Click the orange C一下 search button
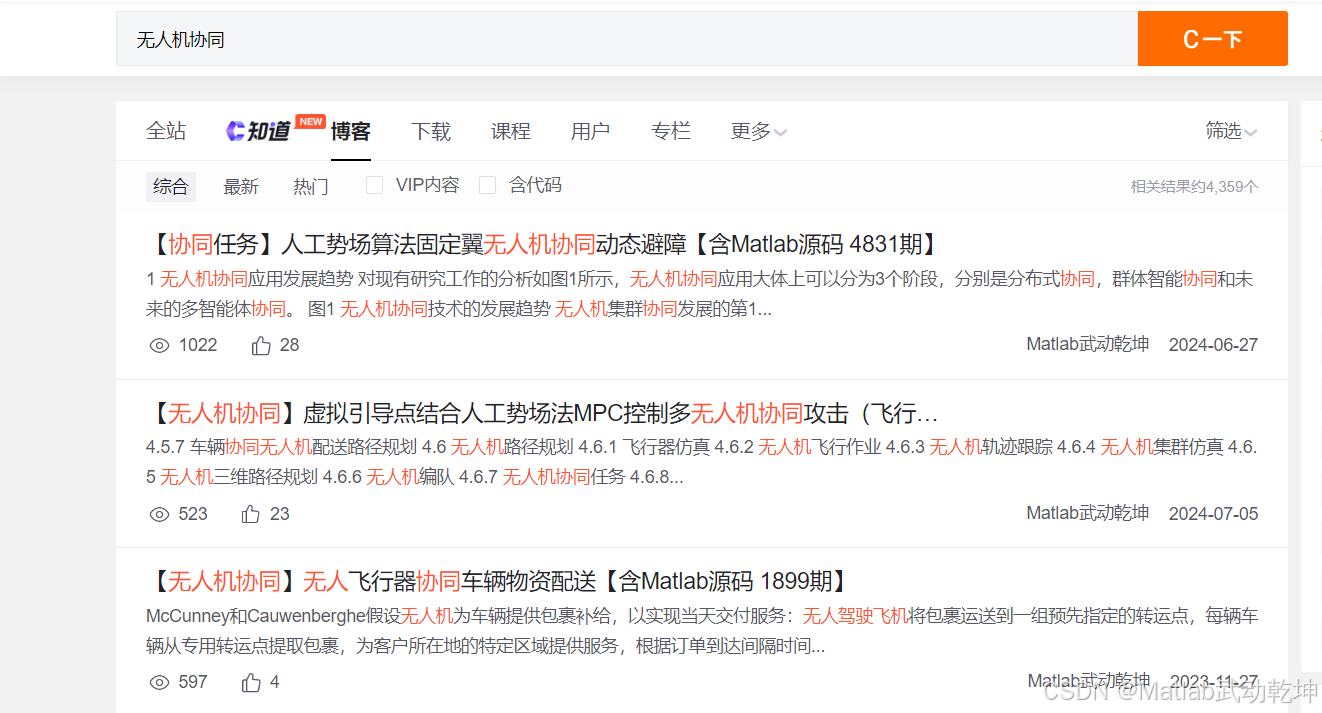The image size is (1322, 713). [1212, 39]
